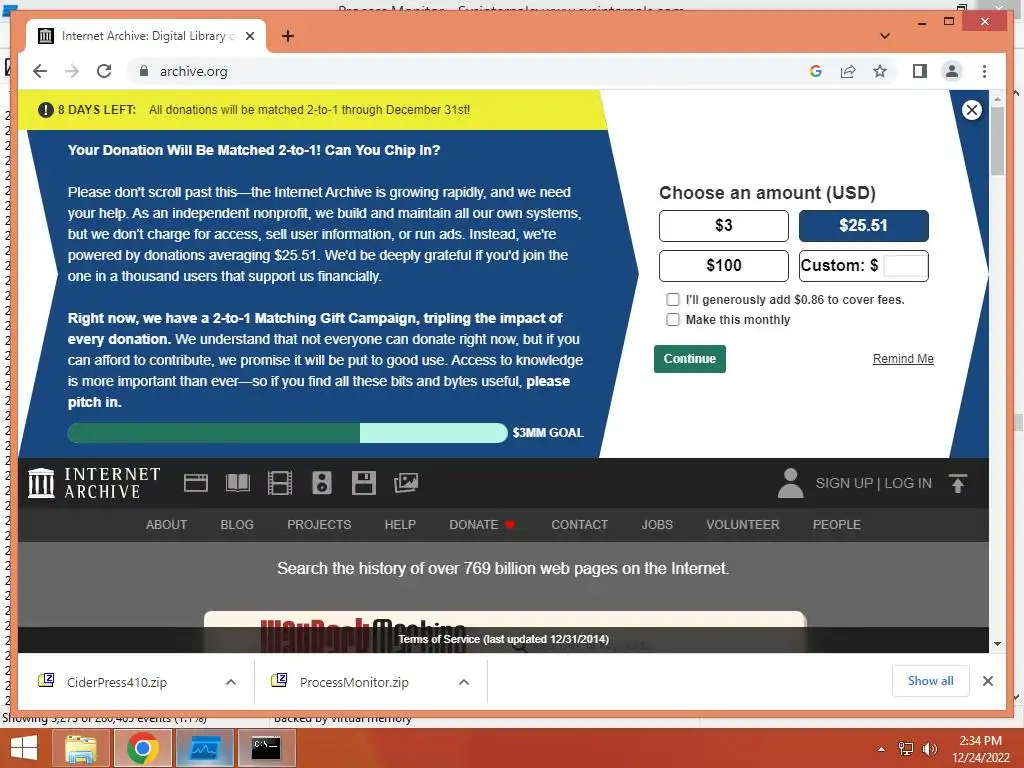Screen dimensions: 1024x768
Task: Select the $25.51 donation amount
Action: click(863, 226)
